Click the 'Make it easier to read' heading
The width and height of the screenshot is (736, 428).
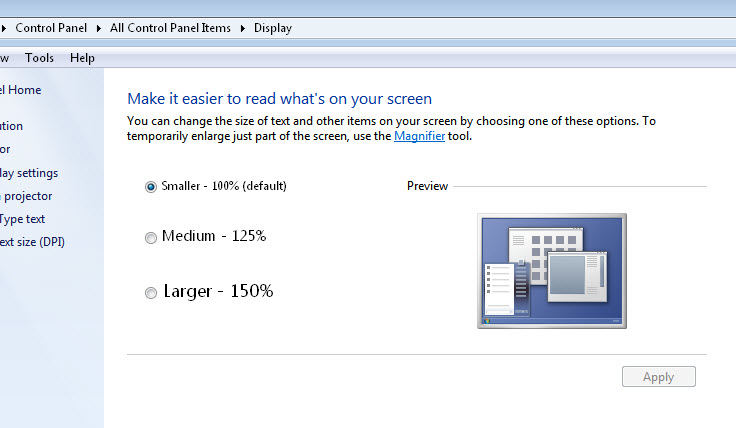(279, 99)
